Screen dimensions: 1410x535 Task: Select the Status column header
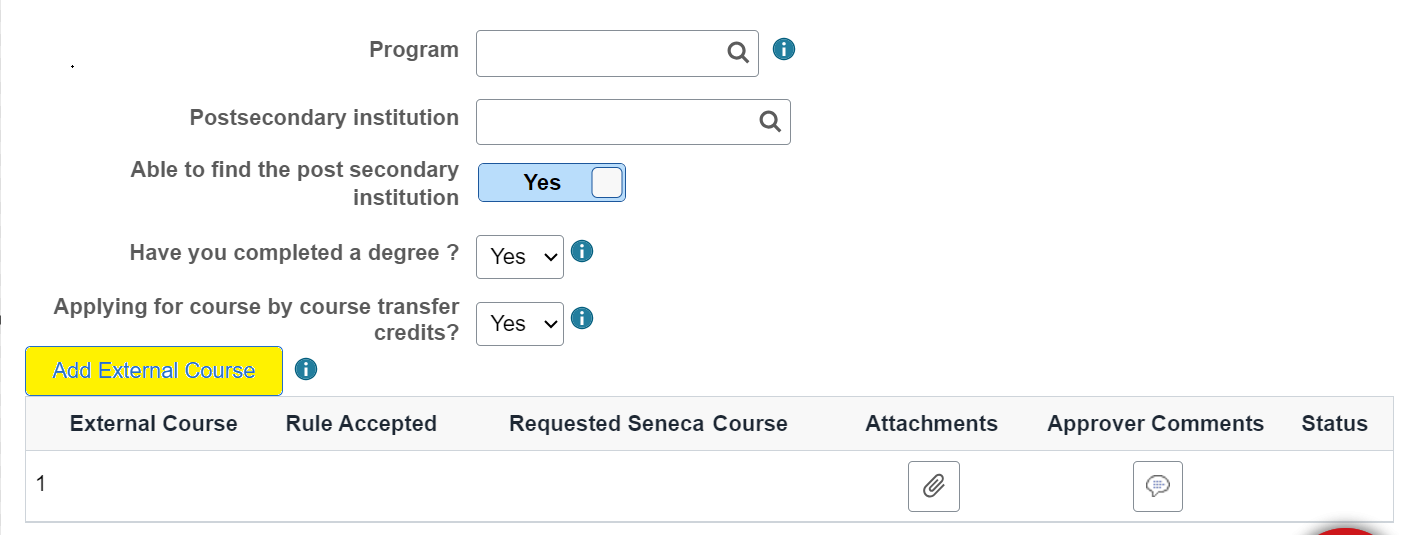pyautogui.click(x=1334, y=424)
